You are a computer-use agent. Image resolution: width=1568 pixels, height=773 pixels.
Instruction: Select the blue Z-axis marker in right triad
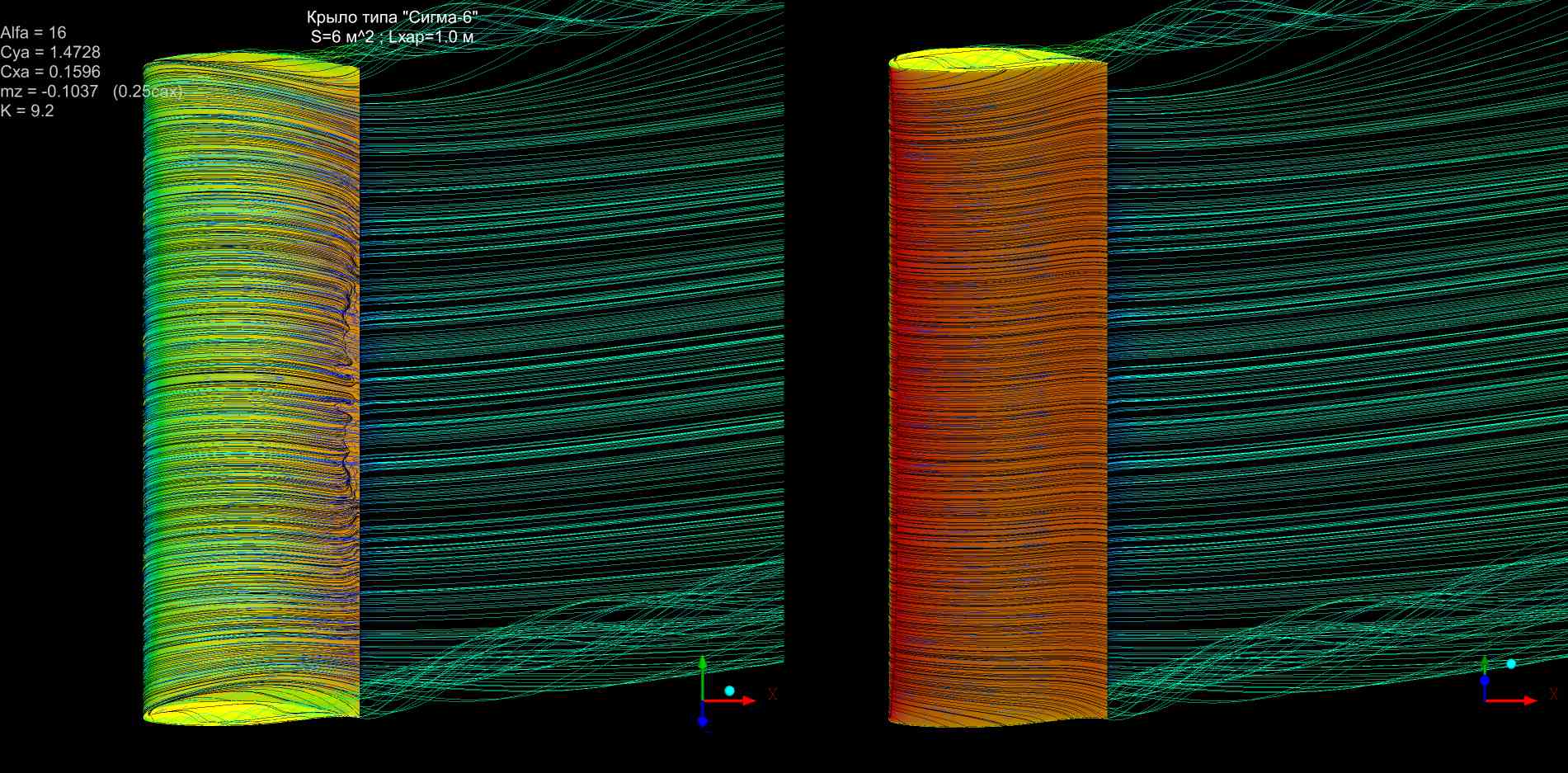1485,681
